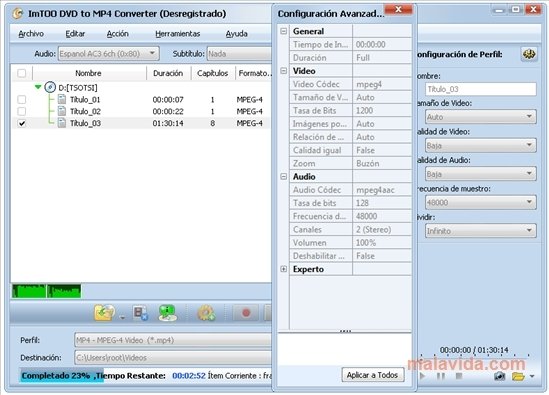Screen dimensions: 549x395
Task: Click the Volumen value 100%
Action: (x=382, y=243)
